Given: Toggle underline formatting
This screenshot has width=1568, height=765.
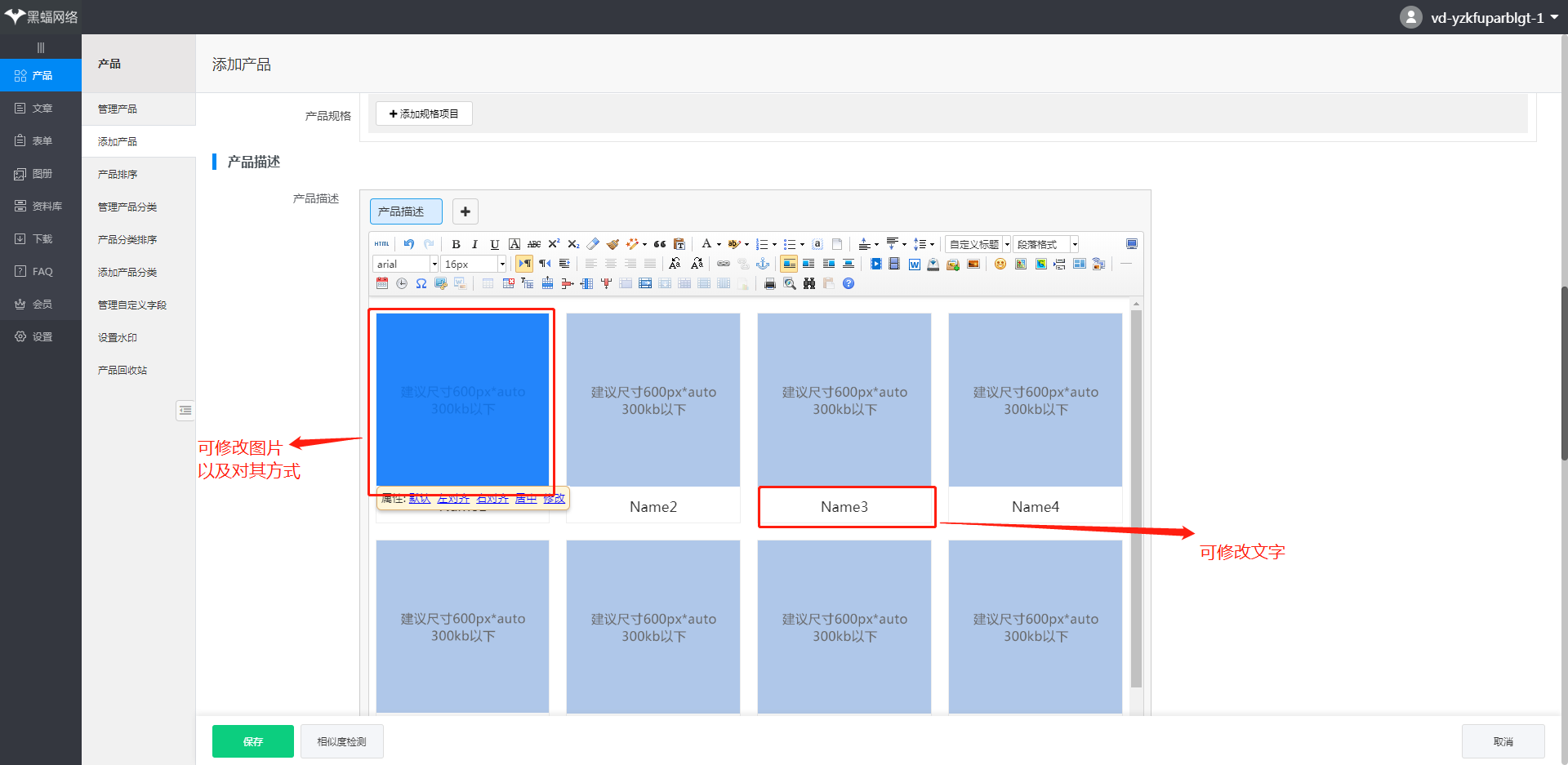Looking at the screenshot, I should tap(494, 244).
